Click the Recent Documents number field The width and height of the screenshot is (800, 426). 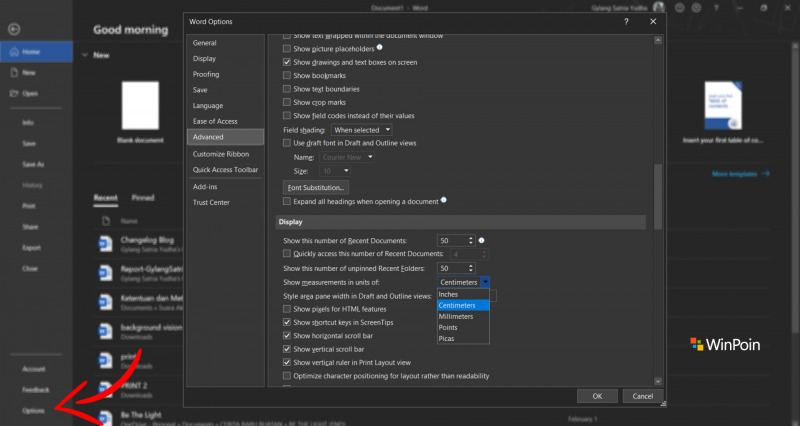point(452,240)
